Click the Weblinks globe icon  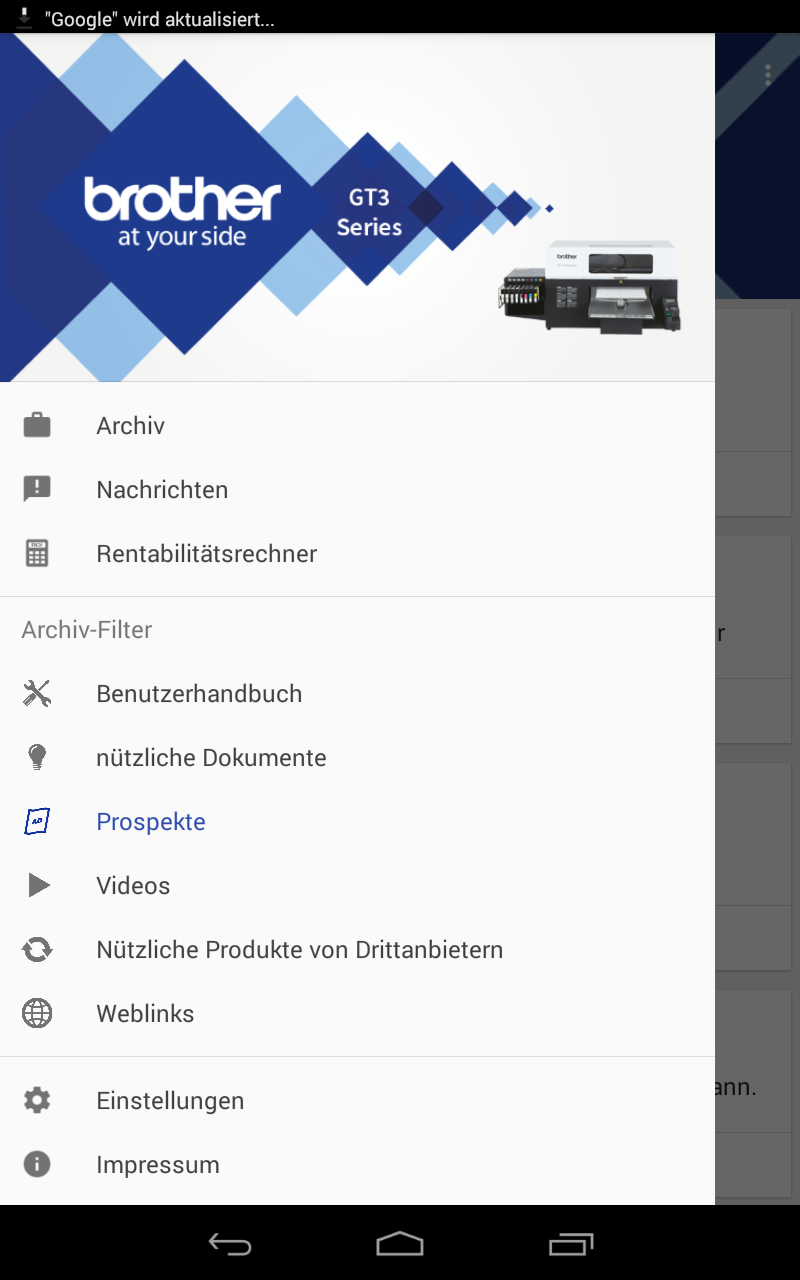click(x=37, y=1013)
